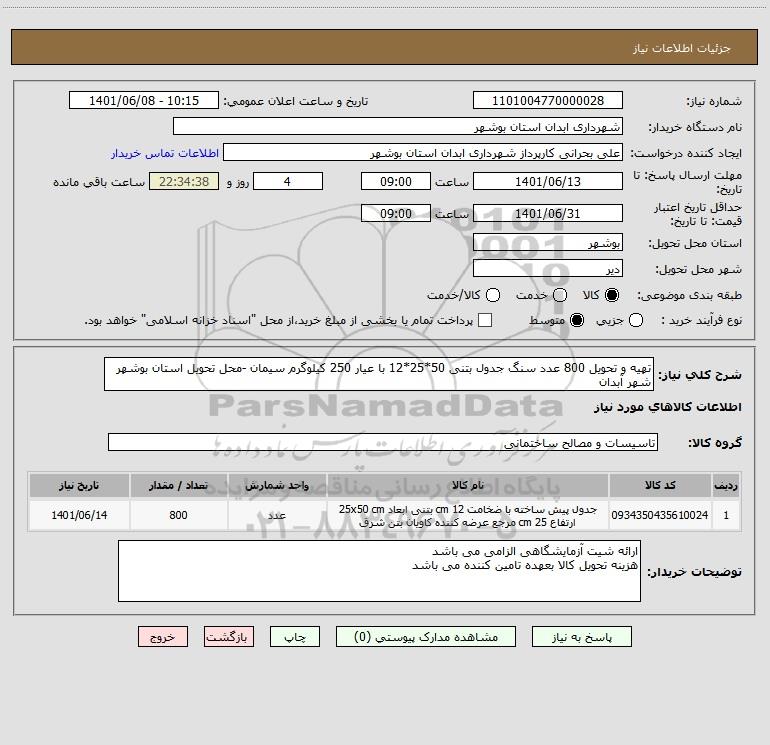
Task: Click the buyer name field شهرداری ابدان
Action: (x=398, y=127)
